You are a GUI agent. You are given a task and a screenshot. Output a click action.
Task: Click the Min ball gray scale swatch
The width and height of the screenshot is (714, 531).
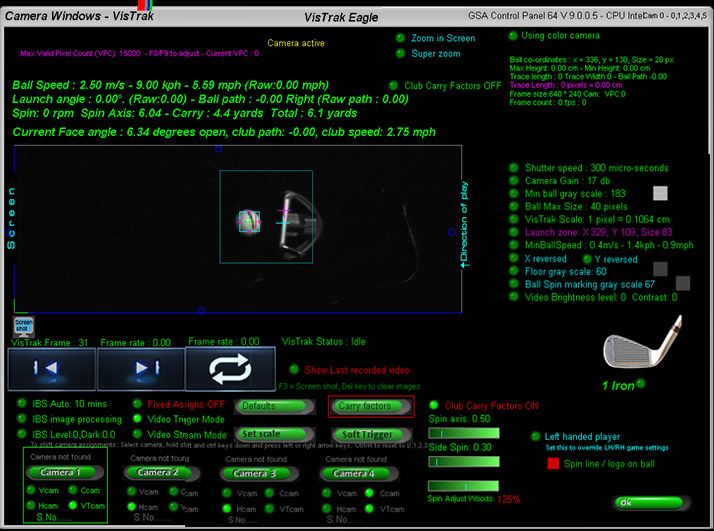coord(660,193)
